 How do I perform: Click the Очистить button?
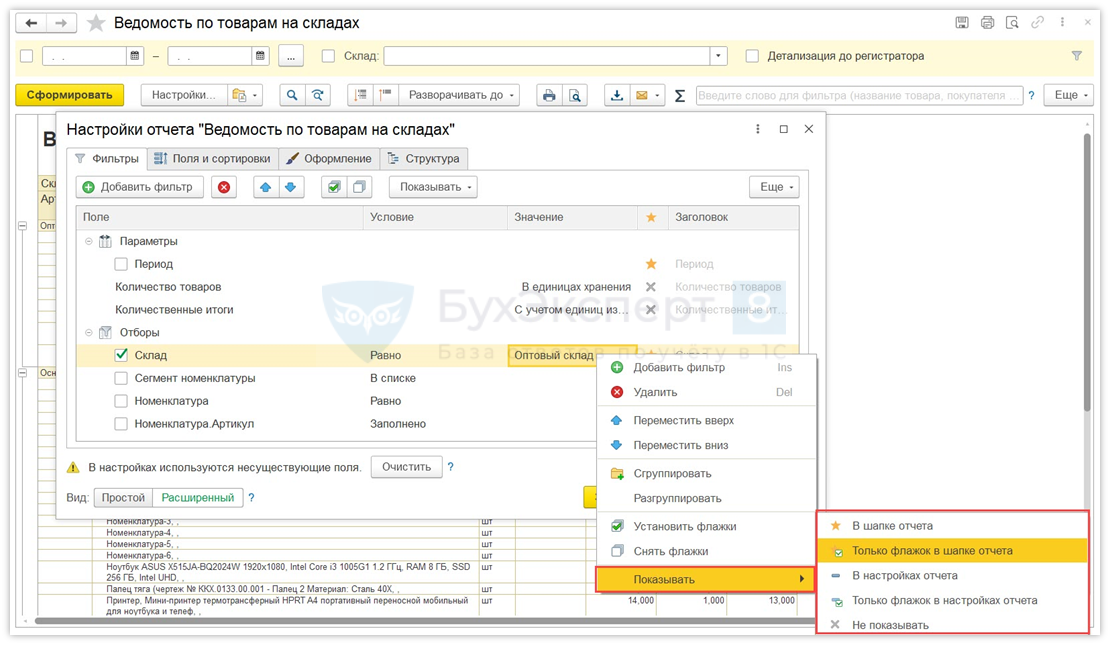pos(406,467)
